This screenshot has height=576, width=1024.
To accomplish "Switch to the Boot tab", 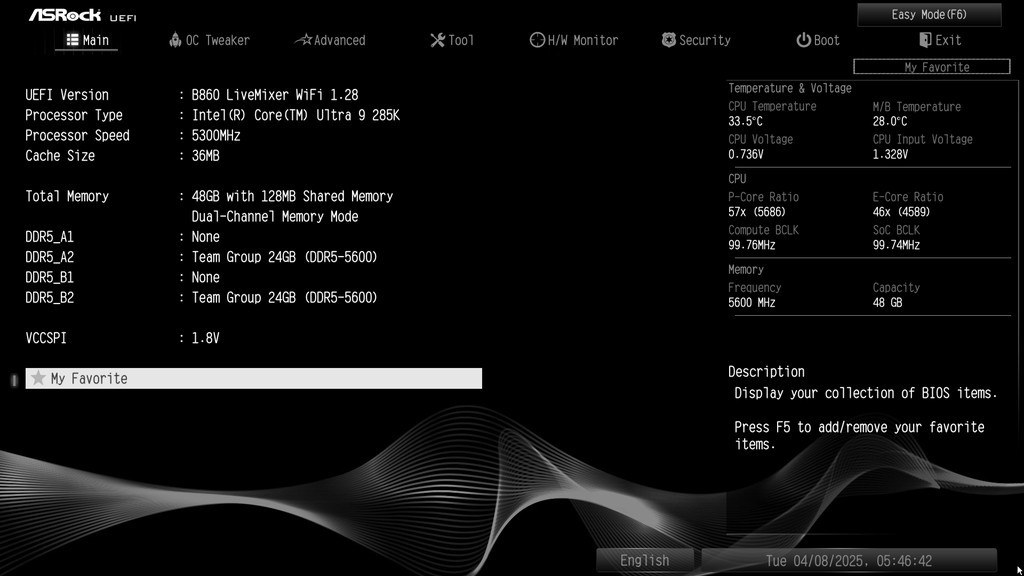I will [x=817, y=40].
